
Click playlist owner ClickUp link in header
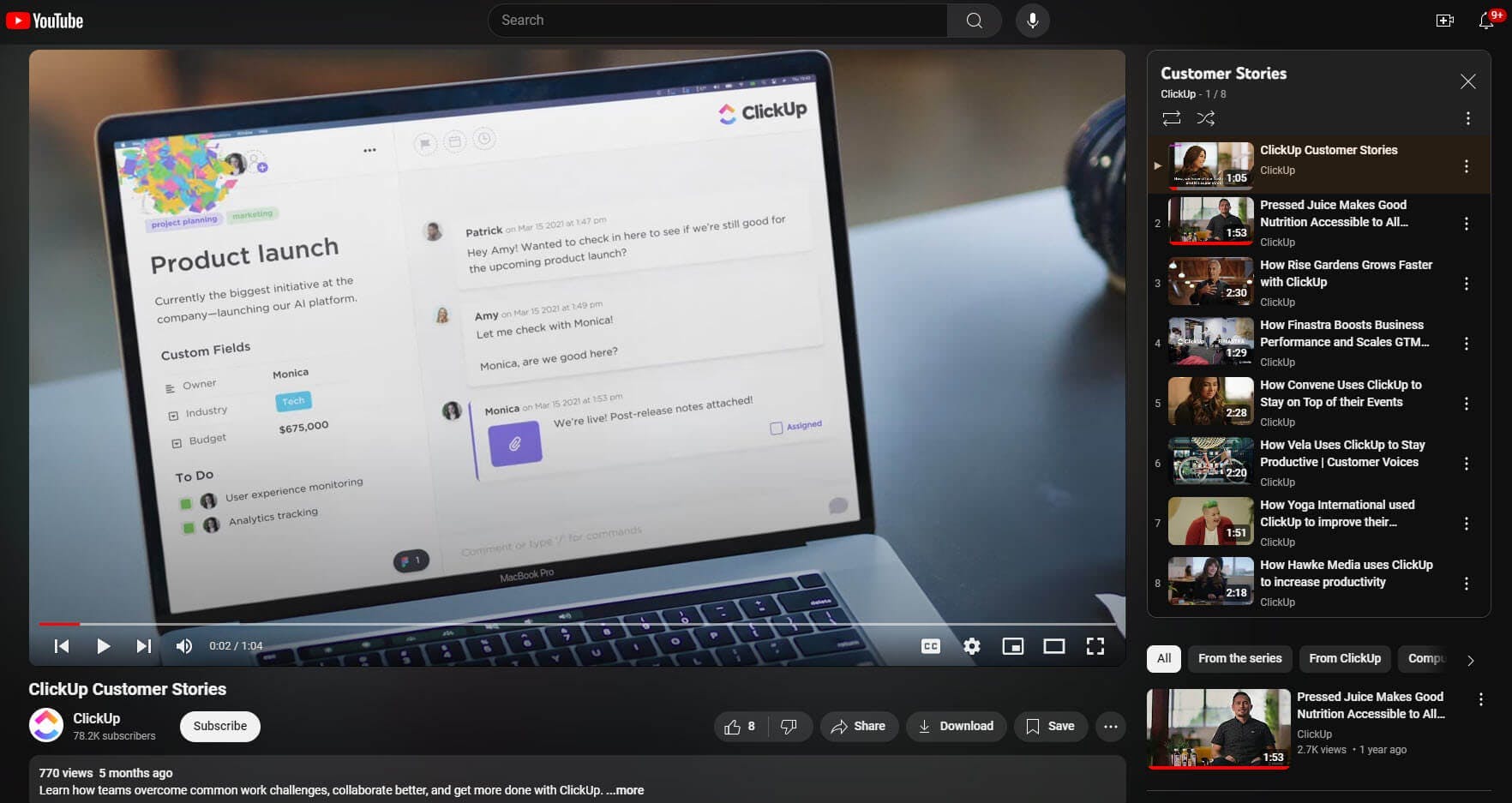pyautogui.click(x=1178, y=94)
